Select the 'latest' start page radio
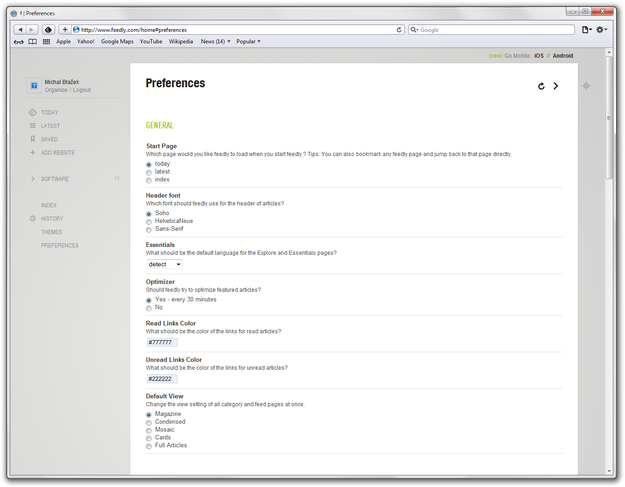 (149, 172)
